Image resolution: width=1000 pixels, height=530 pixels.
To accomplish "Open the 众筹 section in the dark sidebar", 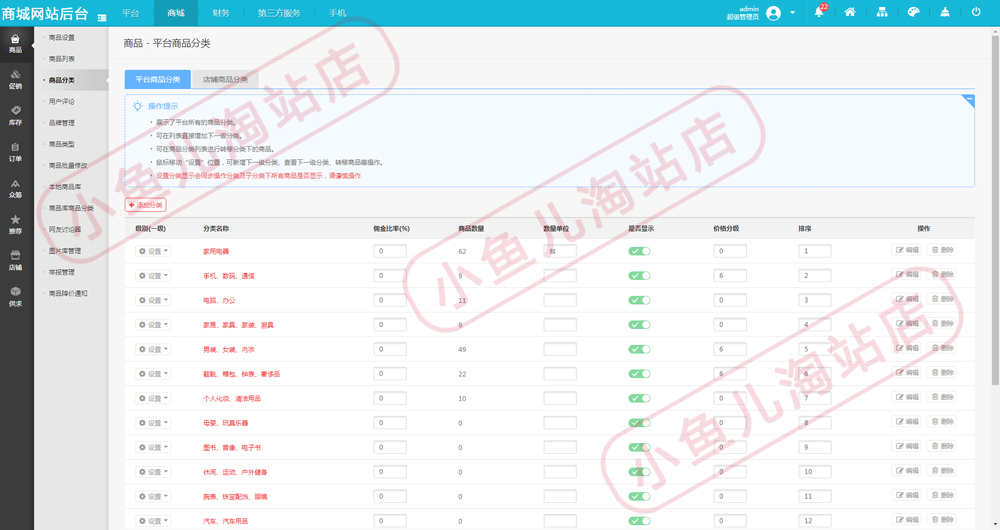I will tap(15, 189).
